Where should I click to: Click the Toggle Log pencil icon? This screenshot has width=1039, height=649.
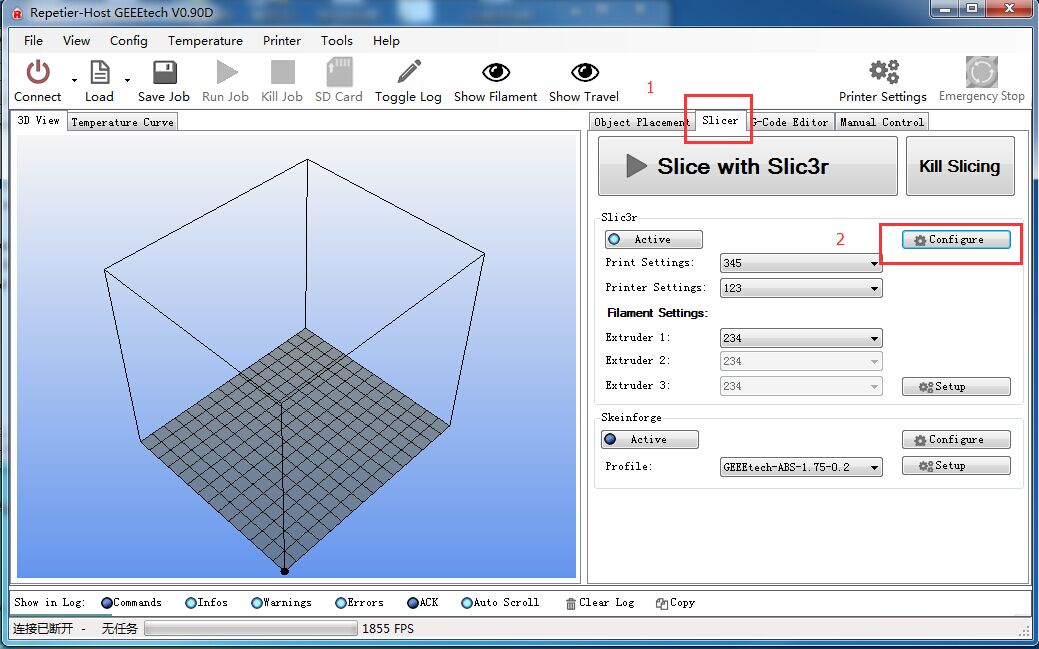(408, 72)
